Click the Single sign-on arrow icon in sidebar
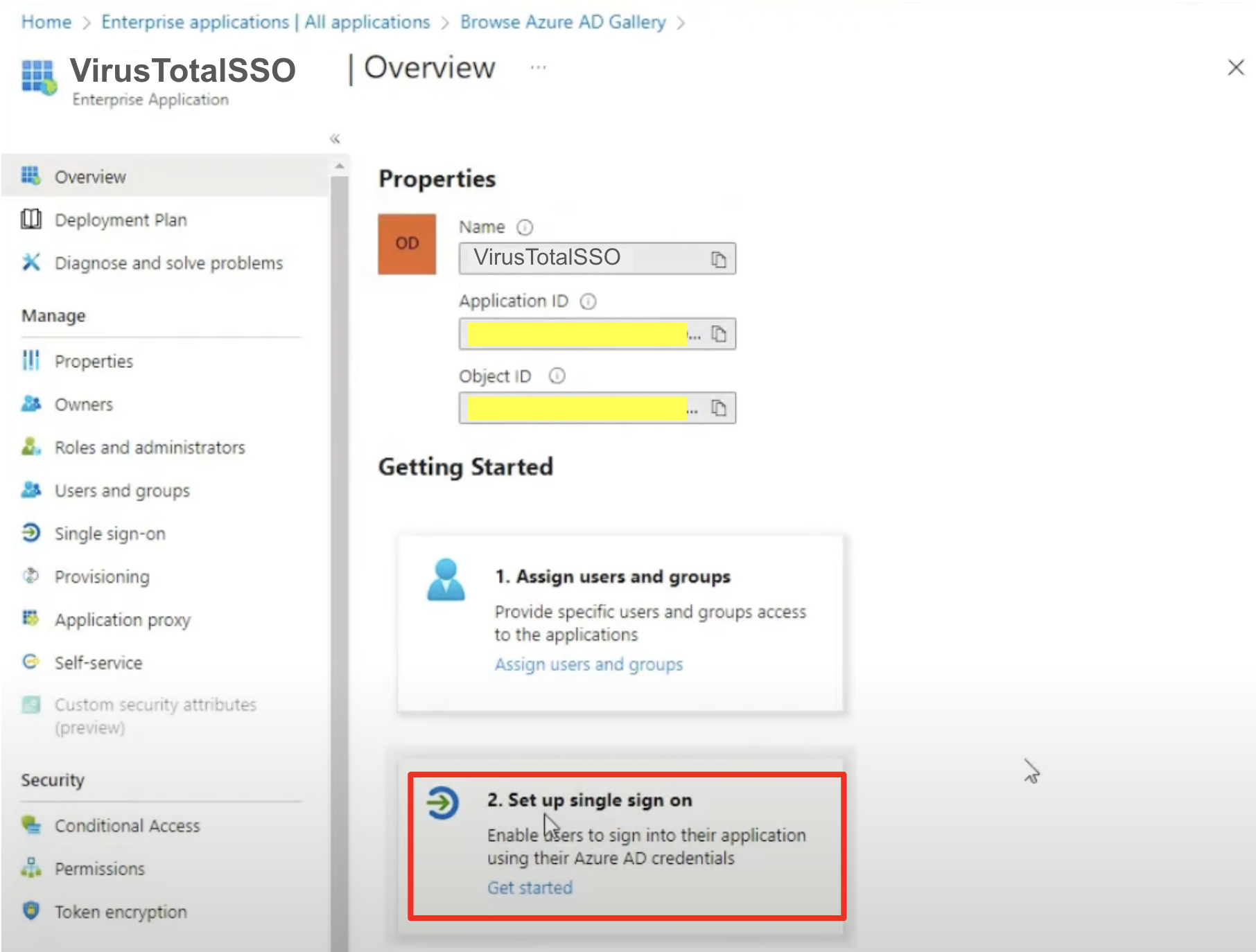This screenshot has width=1256, height=952. 30,532
